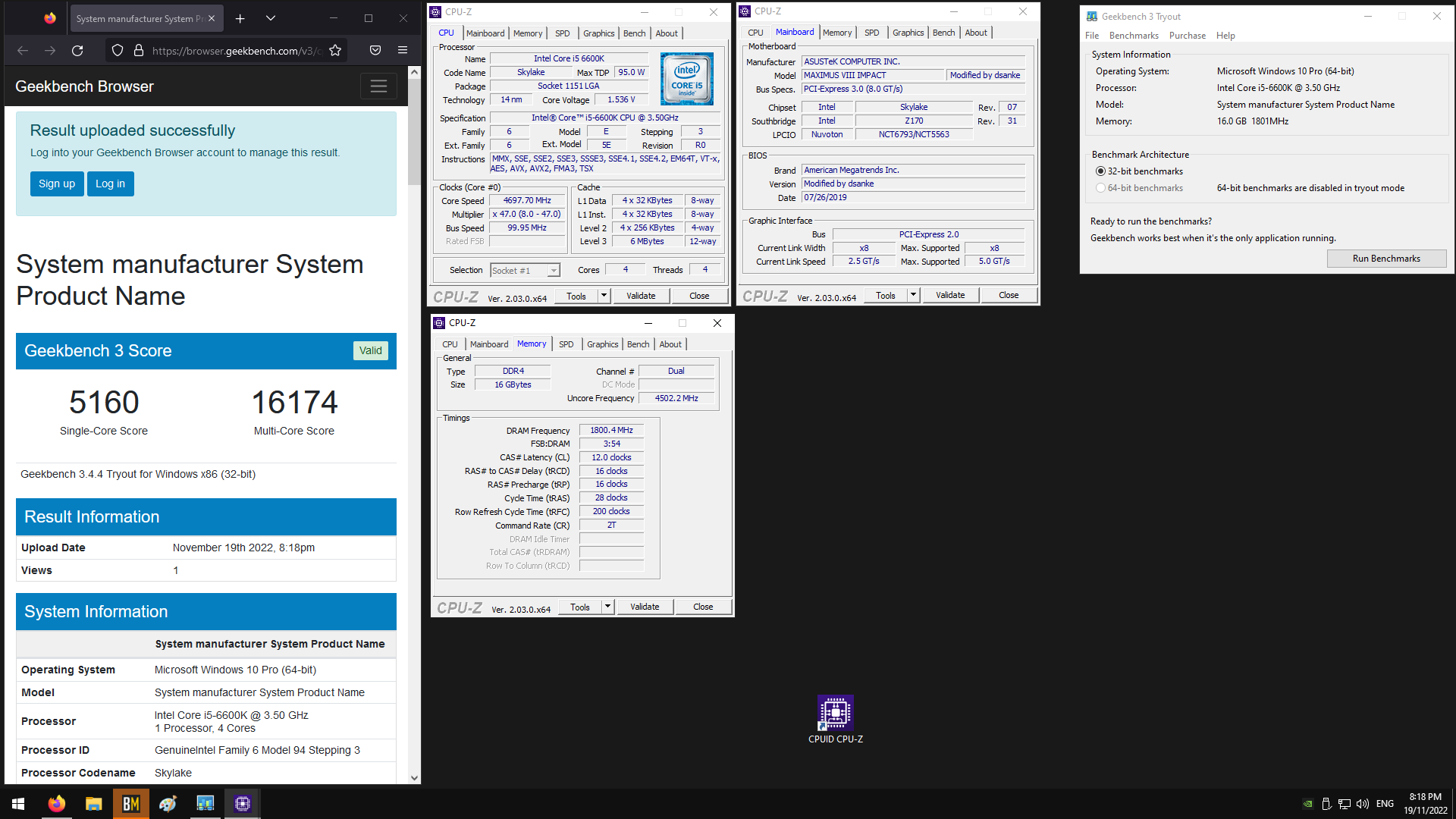This screenshot has width=1456, height=819.
Task: Click the CPU-Z taskbar icon
Action: point(243,804)
